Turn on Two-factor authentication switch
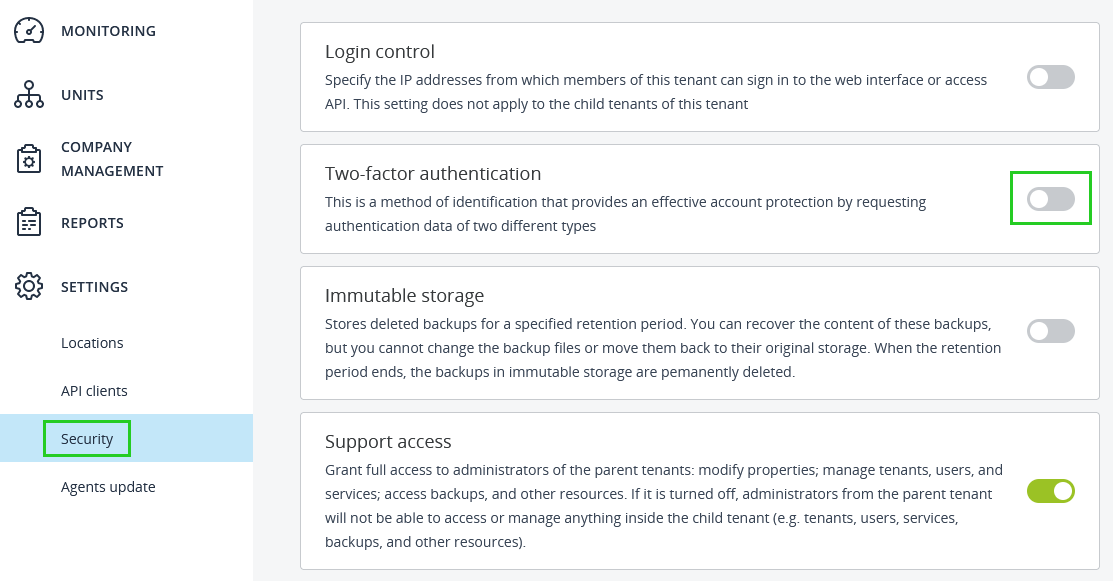Screen dimensions: 1113x581 (x=1050, y=199)
